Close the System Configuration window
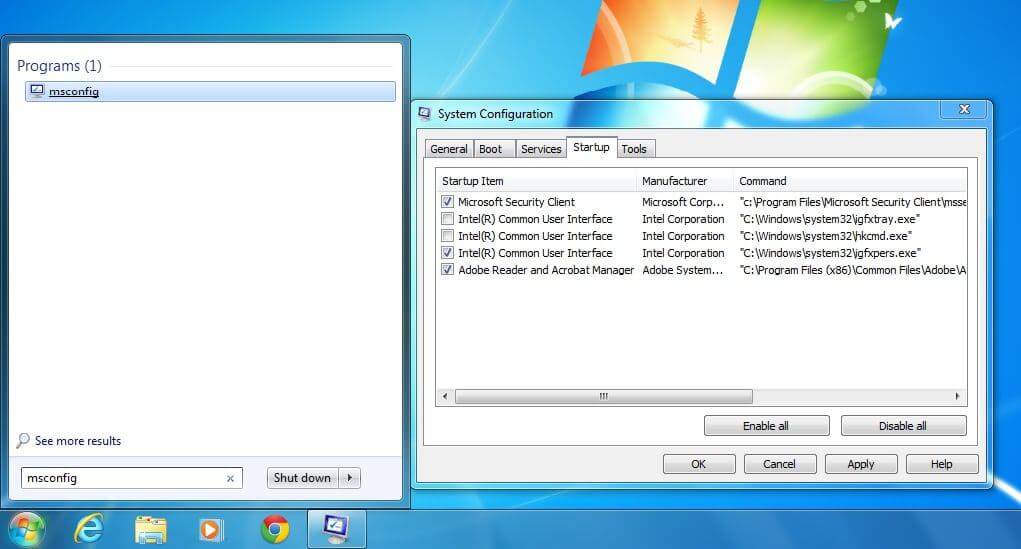Image resolution: width=1021 pixels, height=549 pixels. pyautogui.click(x=964, y=109)
